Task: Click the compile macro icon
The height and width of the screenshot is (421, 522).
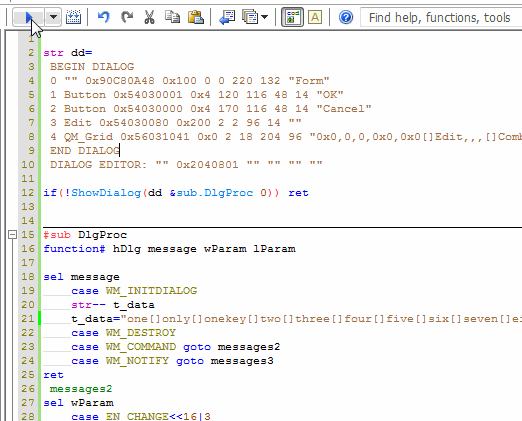Action: point(73,17)
